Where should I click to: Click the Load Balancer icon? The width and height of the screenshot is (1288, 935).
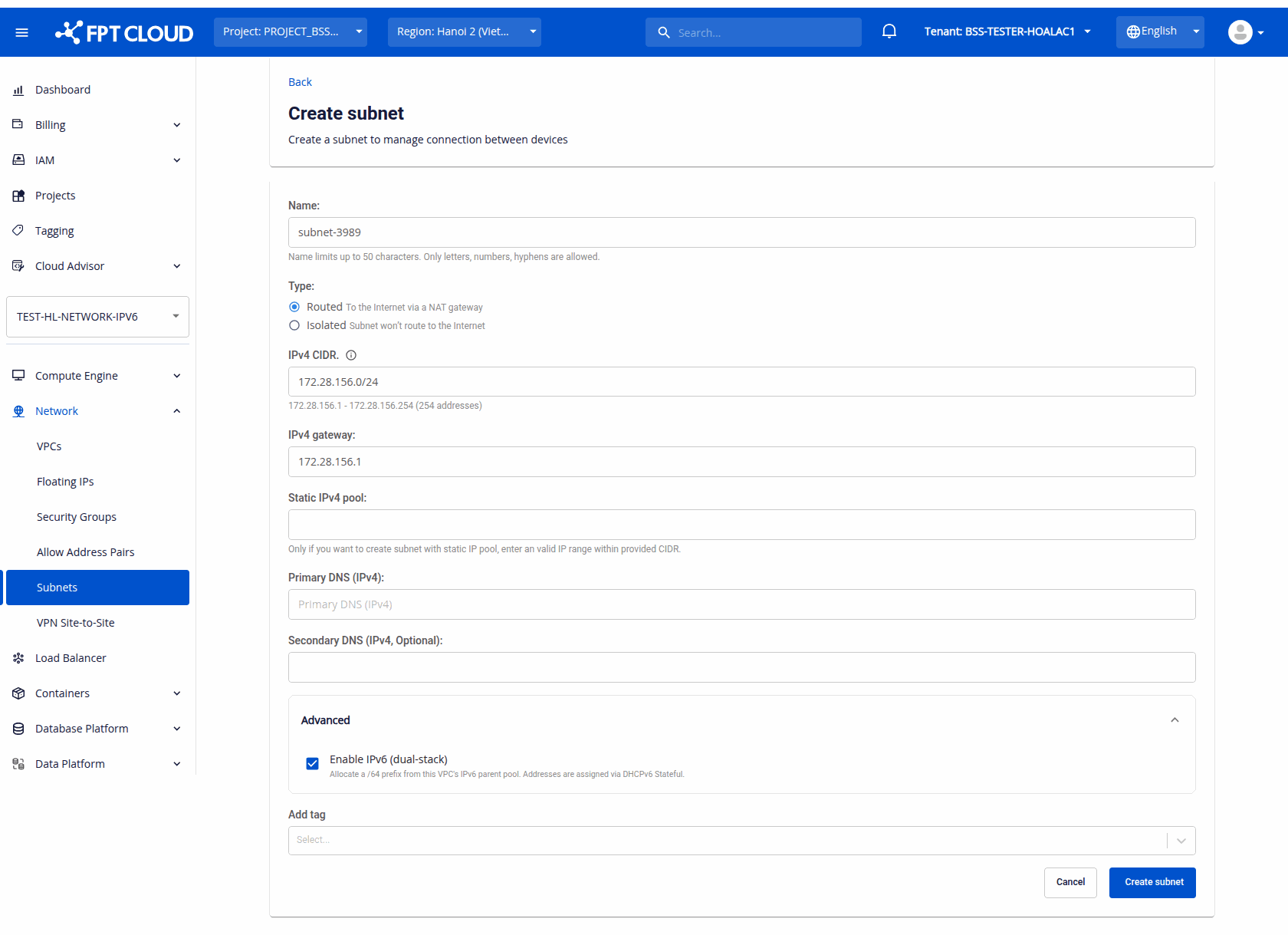click(18, 658)
